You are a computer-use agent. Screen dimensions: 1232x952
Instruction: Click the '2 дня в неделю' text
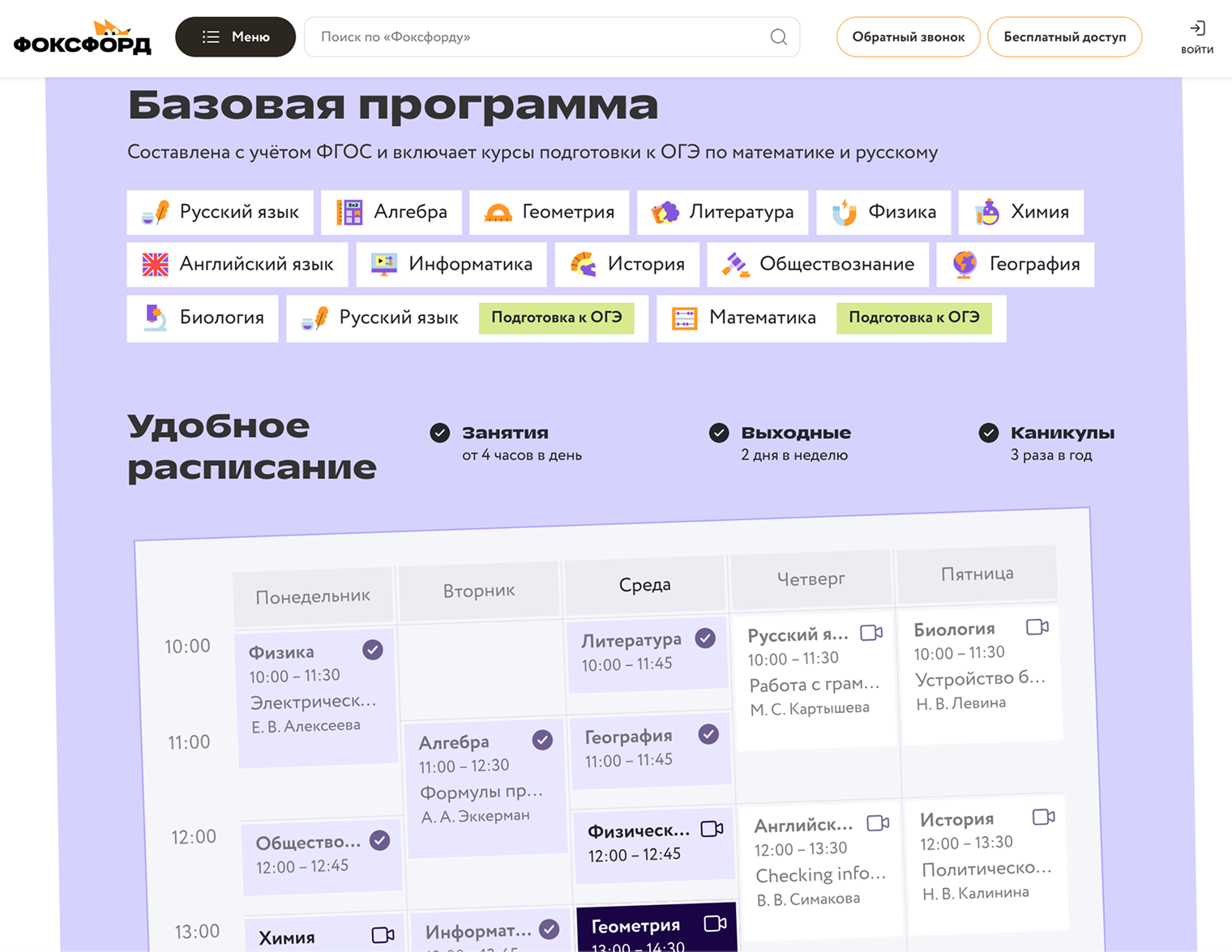(x=794, y=455)
